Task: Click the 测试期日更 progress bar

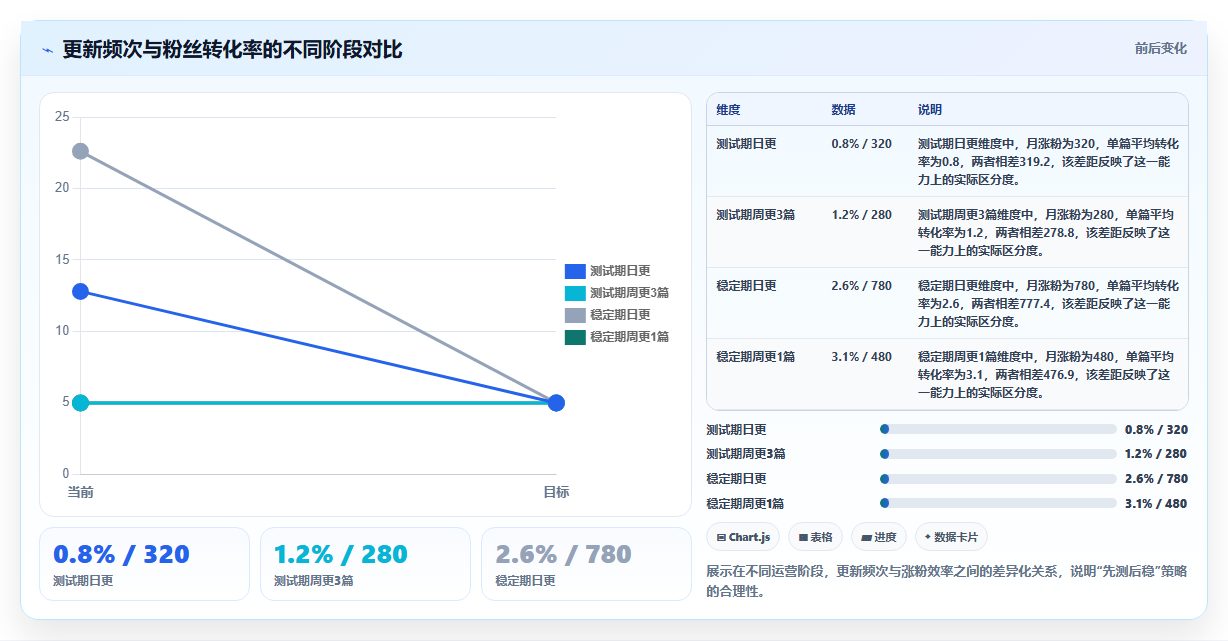Action: click(998, 429)
